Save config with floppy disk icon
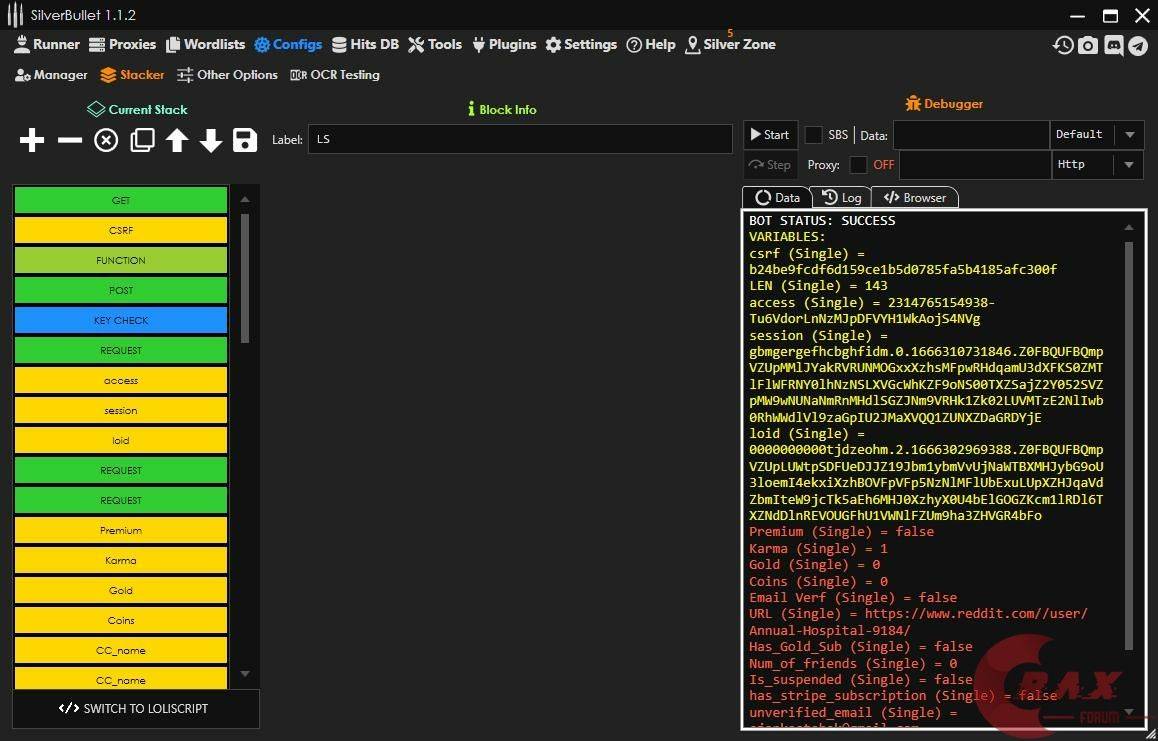This screenshot has width=1158, height=741. click(x=245, y=140)
